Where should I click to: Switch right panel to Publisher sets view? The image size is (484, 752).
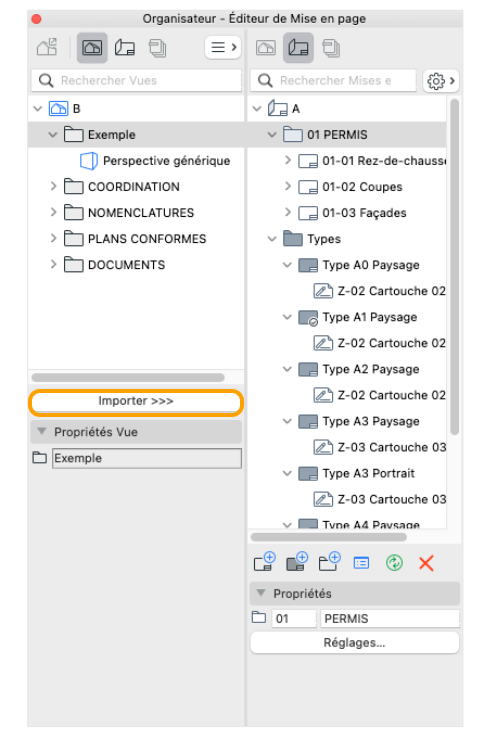[x=331, y=48]
